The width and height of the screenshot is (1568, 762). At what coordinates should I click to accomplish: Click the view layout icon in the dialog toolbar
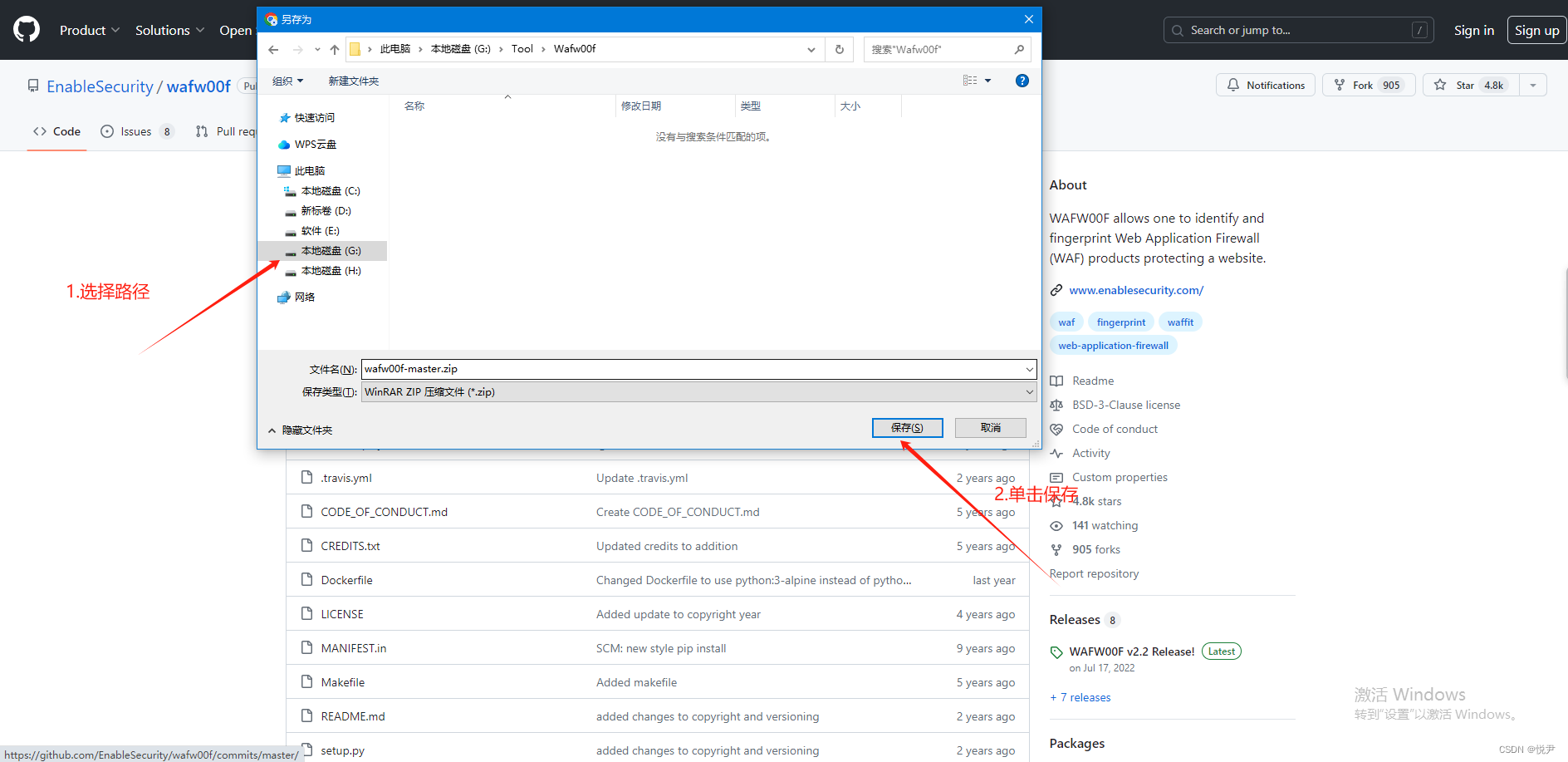click(x=970, y=80)
